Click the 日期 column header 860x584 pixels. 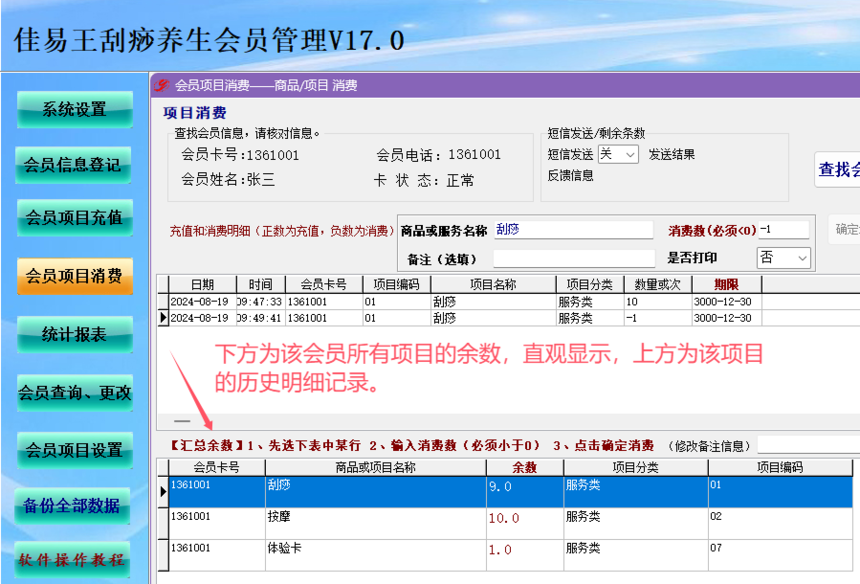click(x=202, y=285)
